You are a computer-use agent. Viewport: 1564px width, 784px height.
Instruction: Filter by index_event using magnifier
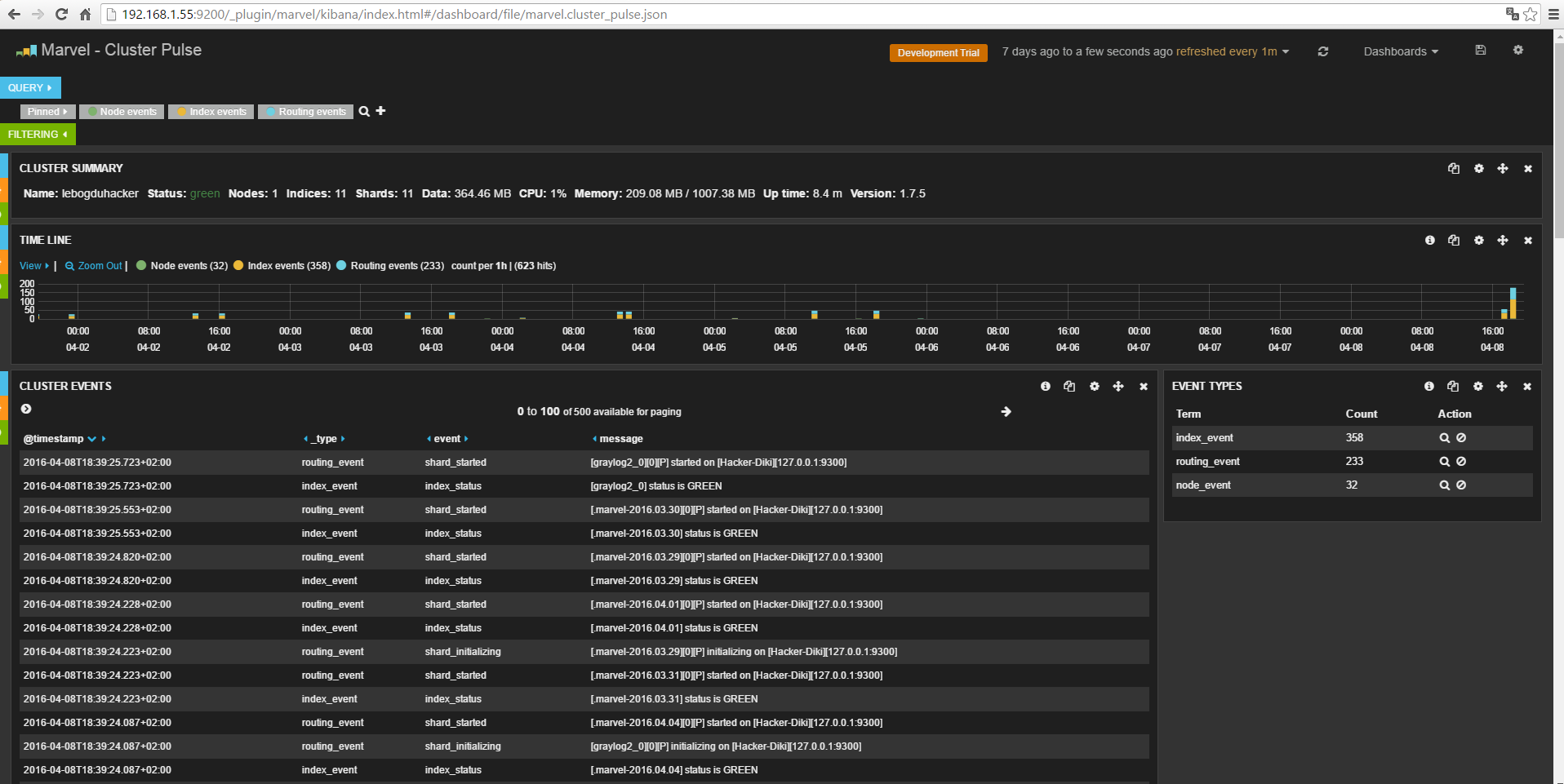1444,438
